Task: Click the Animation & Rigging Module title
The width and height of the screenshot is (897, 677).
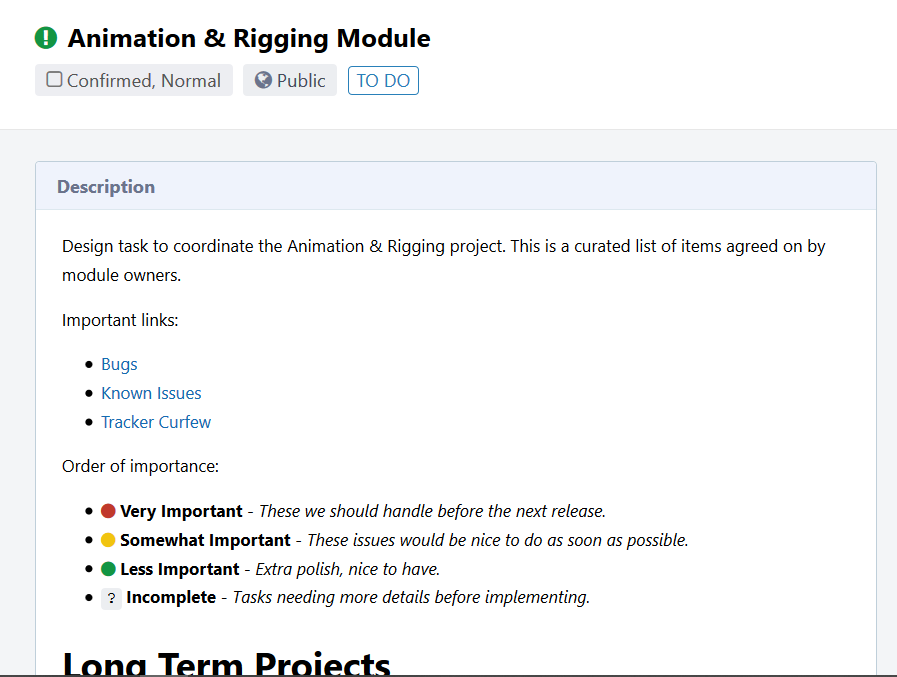Action: click(249, 39)
